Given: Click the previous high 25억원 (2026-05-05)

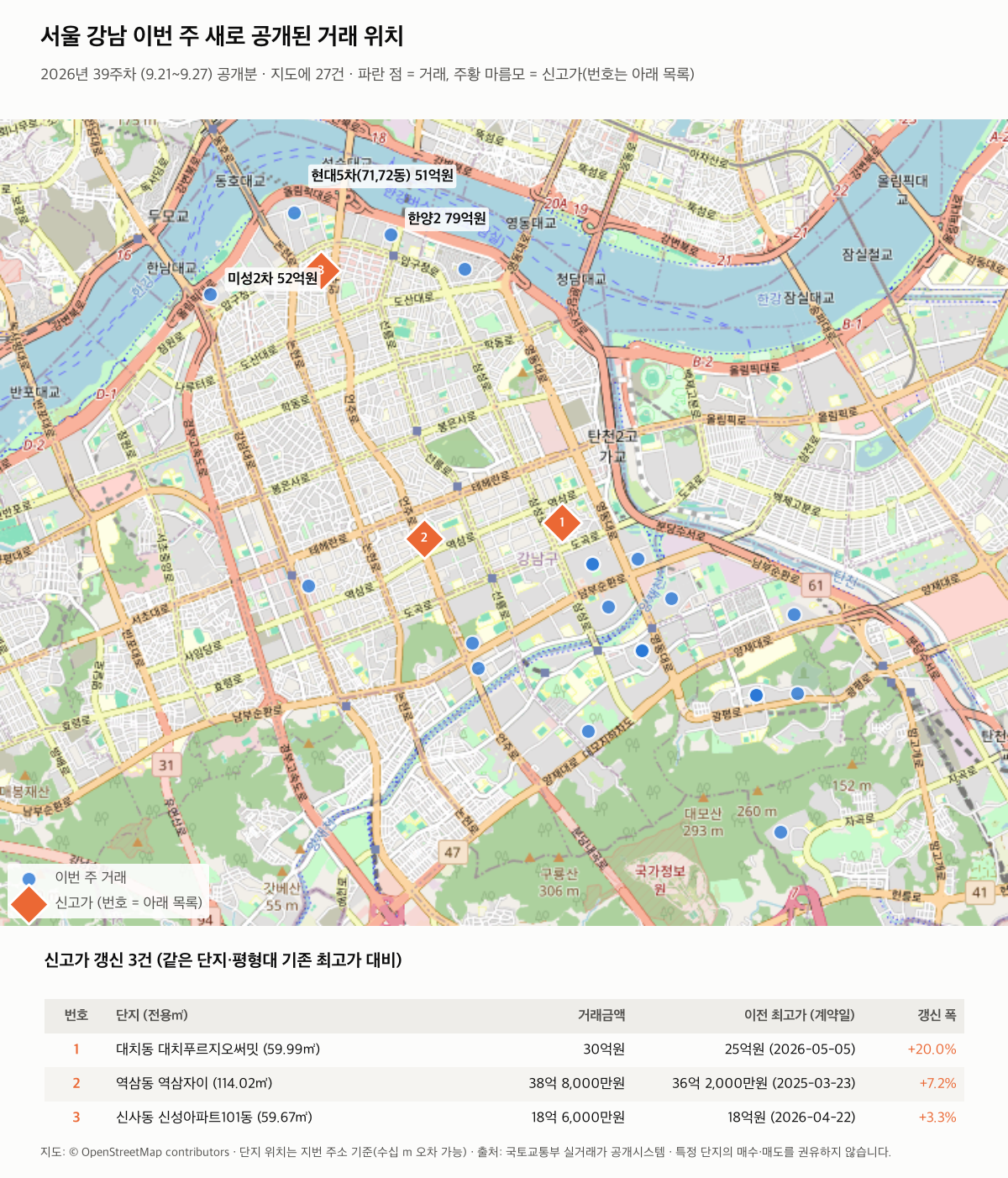Looking at the screenshot, I should point(790,1049).
